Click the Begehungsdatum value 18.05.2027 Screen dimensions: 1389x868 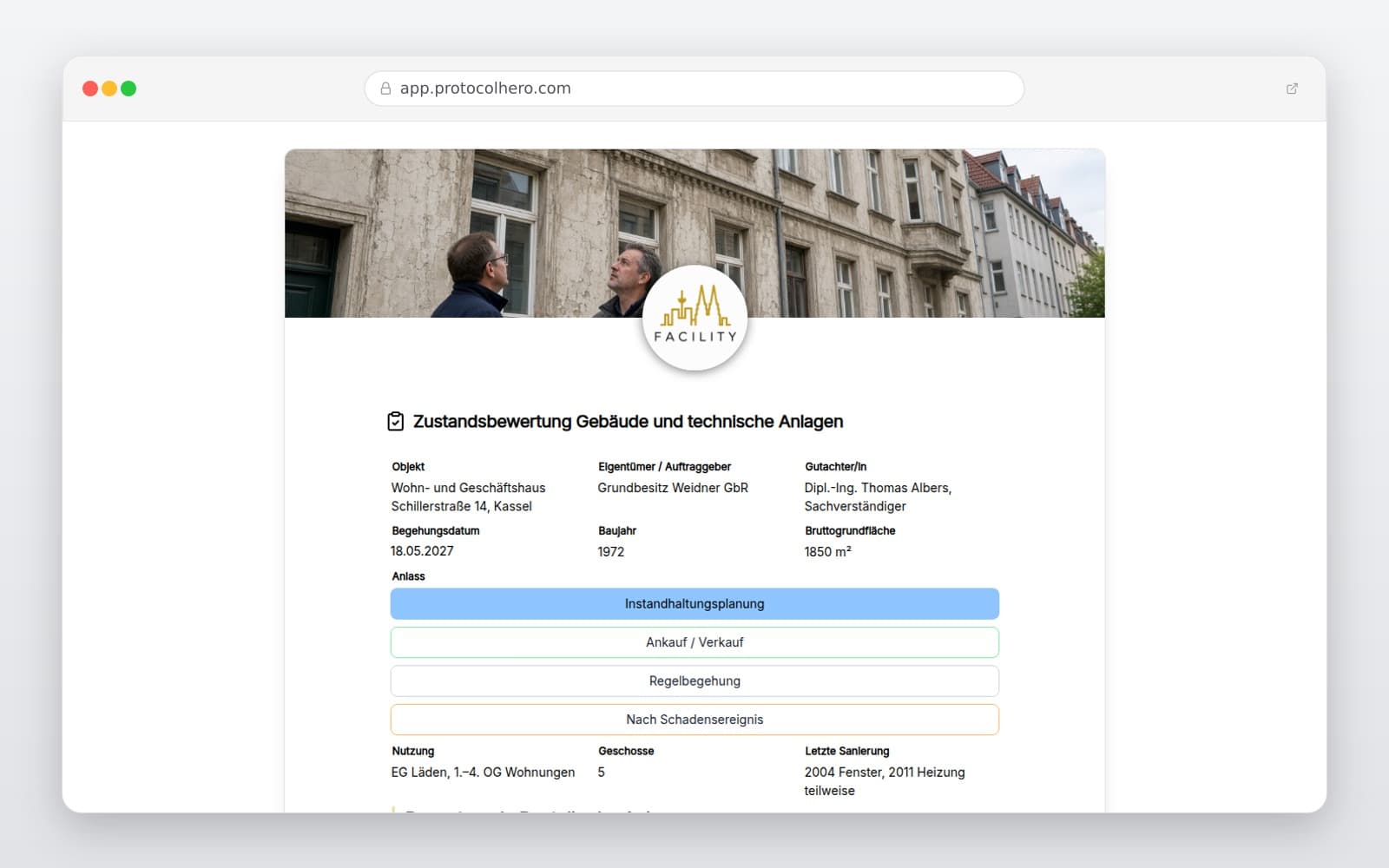[x=422, y=551]
